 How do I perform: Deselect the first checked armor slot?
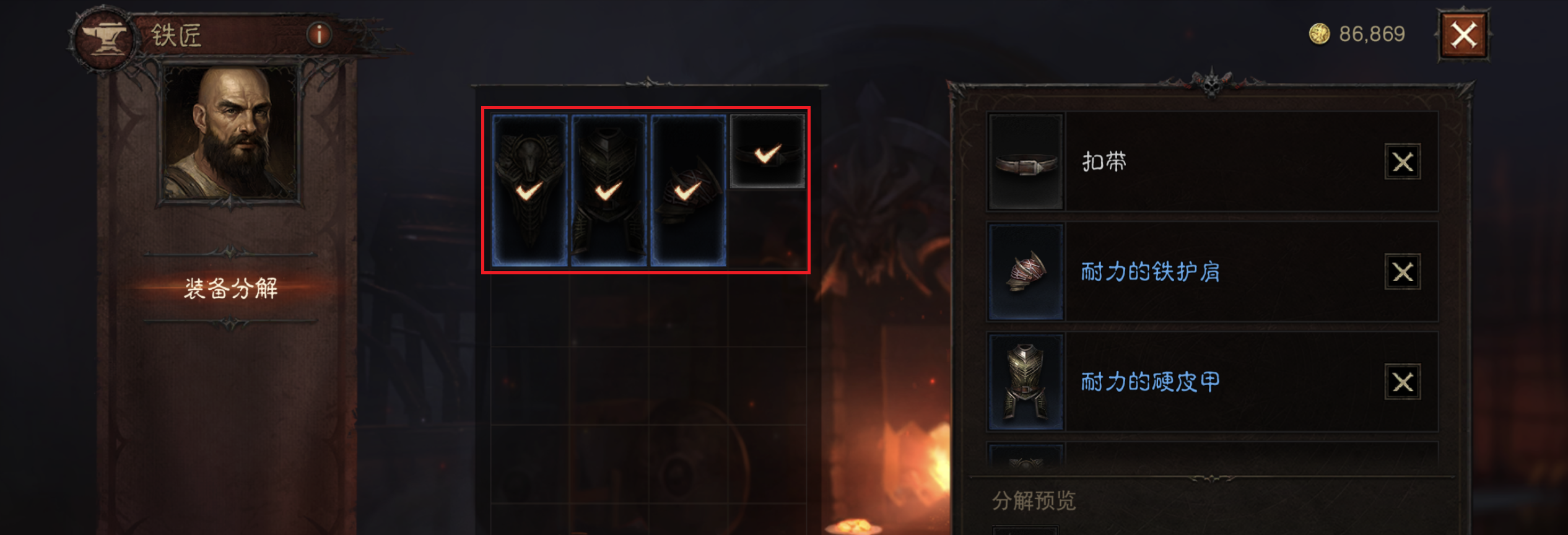[x=530, y=190]
